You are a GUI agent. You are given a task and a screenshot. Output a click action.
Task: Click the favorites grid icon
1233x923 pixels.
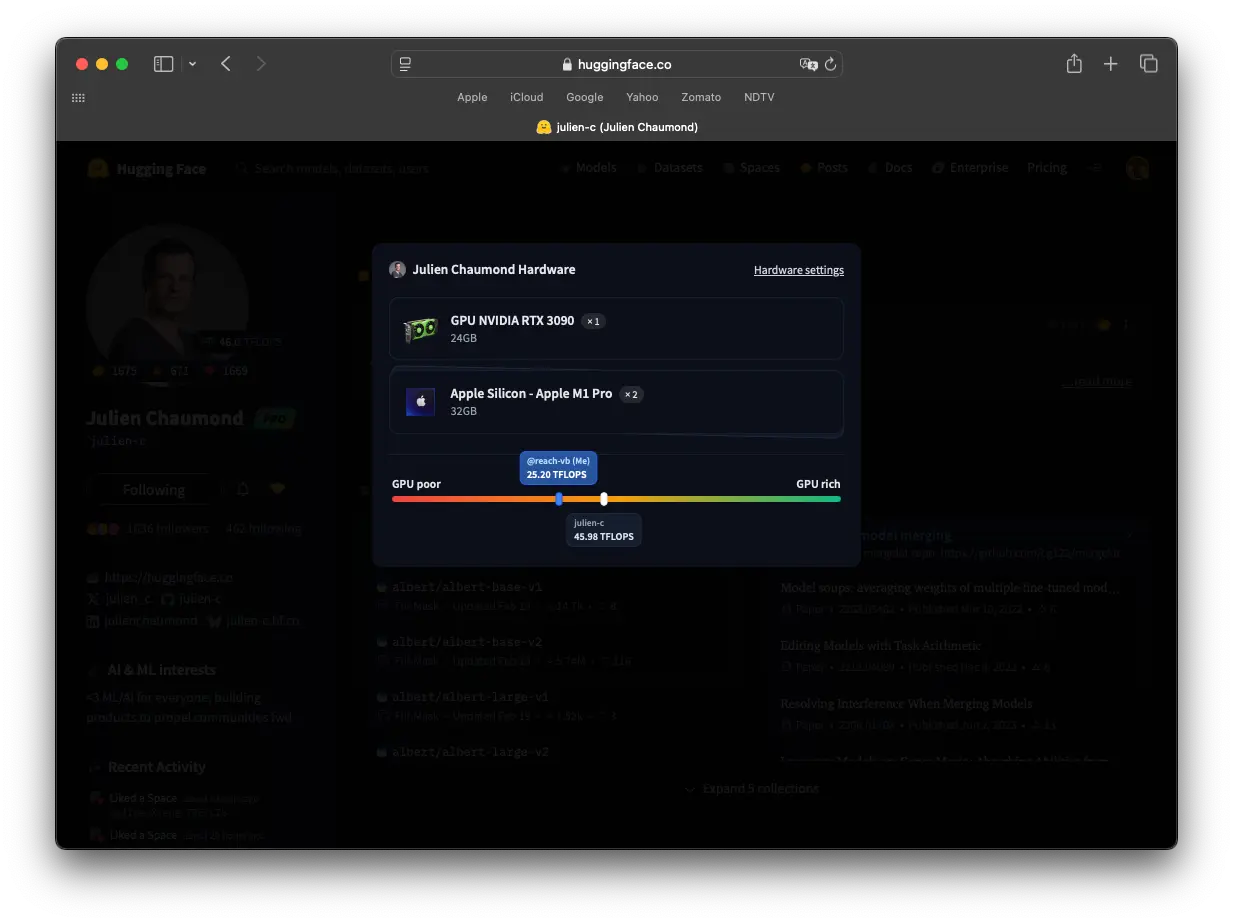click(x=79, y=97)
